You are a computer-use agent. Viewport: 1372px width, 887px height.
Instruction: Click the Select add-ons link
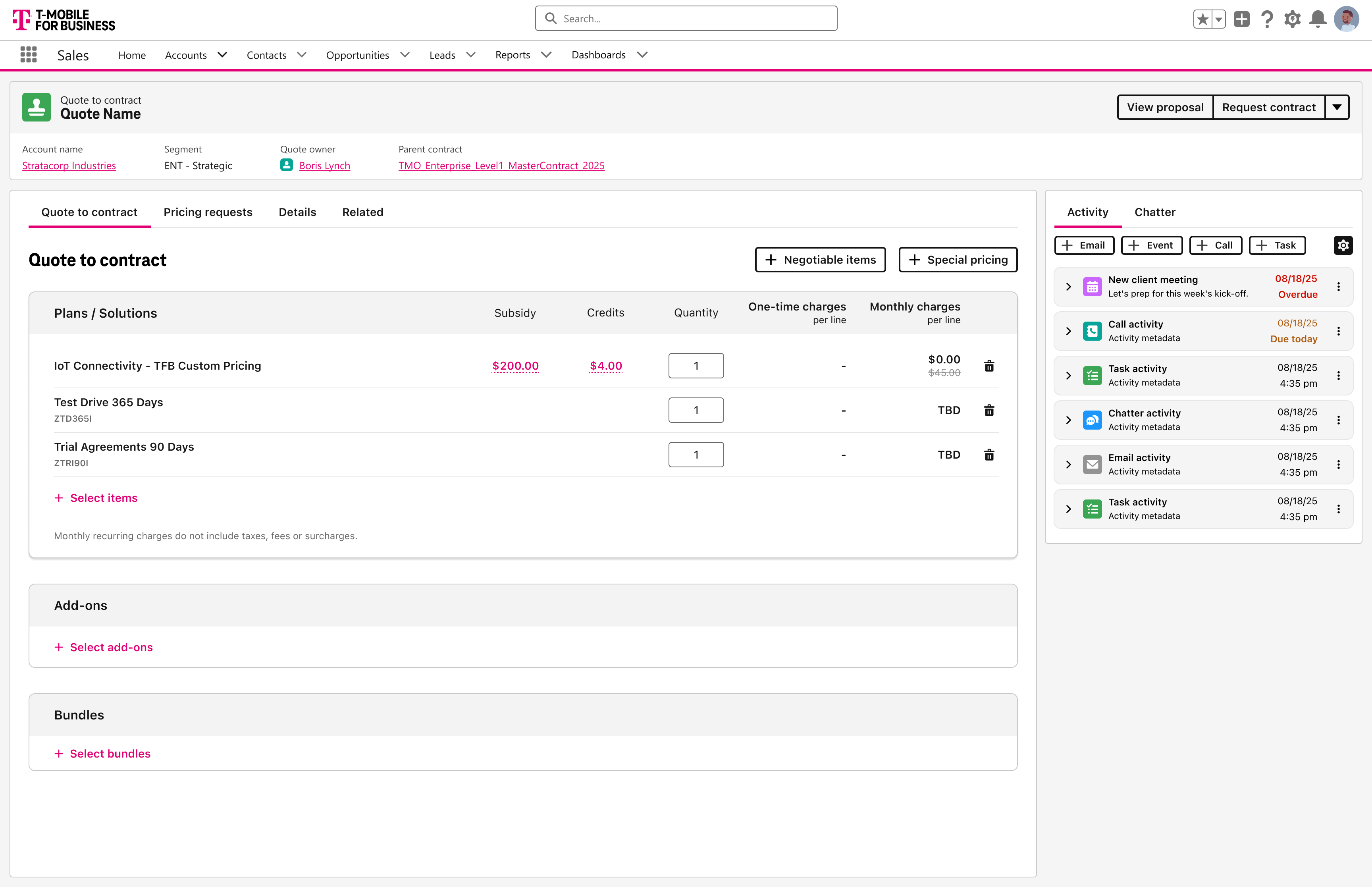point(104,647)
